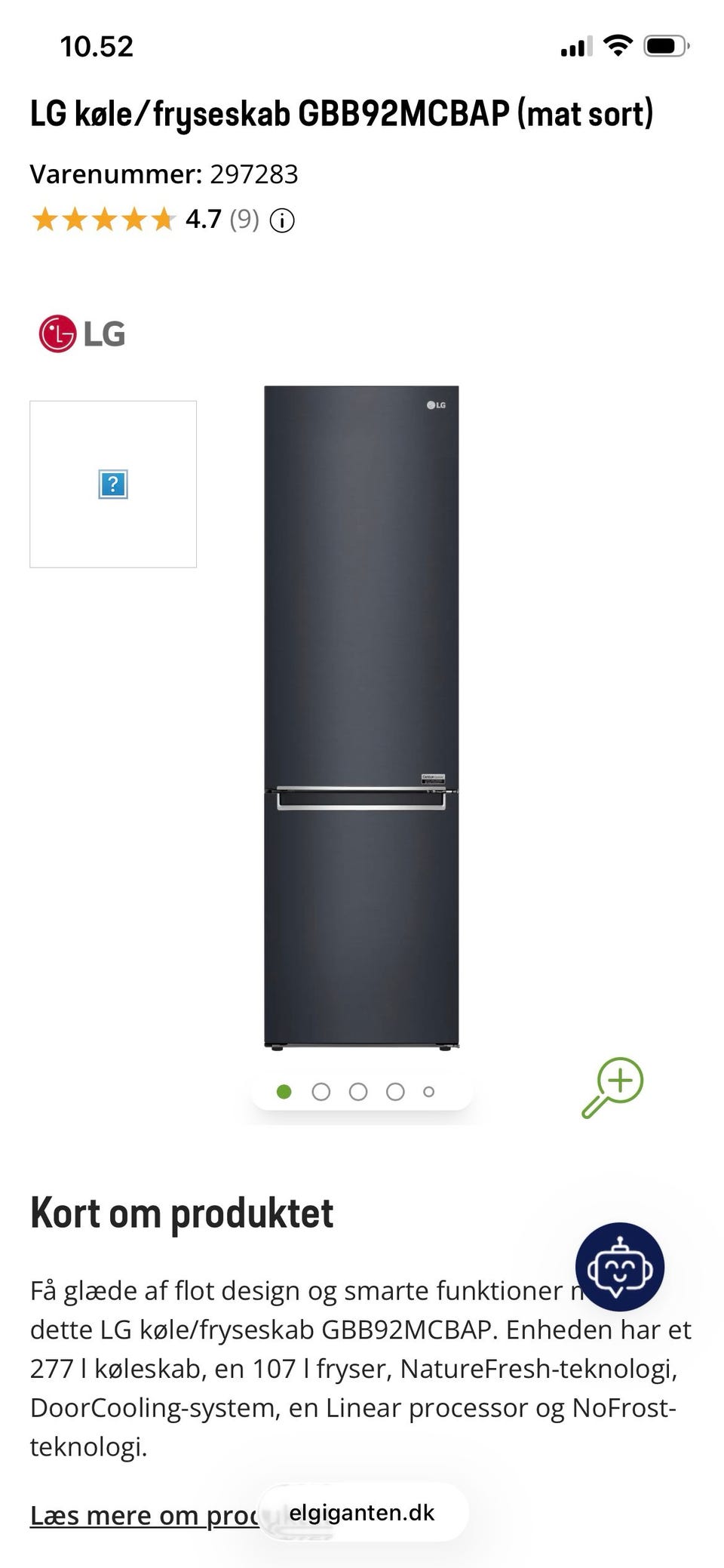Tap the battery status icon
This screenshot has height=1568, width=724.
tap(666, 47)
